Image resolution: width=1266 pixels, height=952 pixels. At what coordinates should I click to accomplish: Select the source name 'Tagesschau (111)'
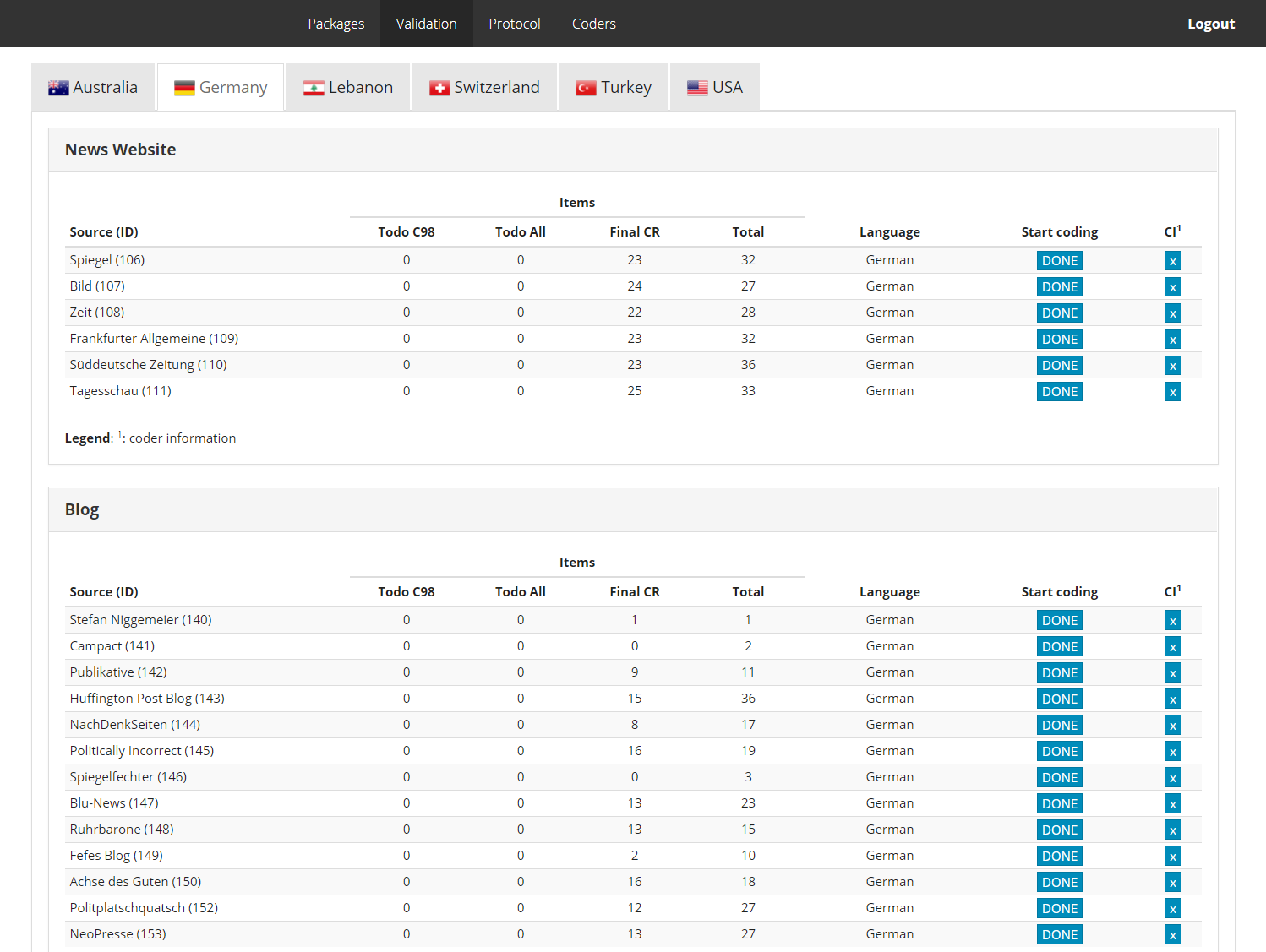(x=121, y=391)
